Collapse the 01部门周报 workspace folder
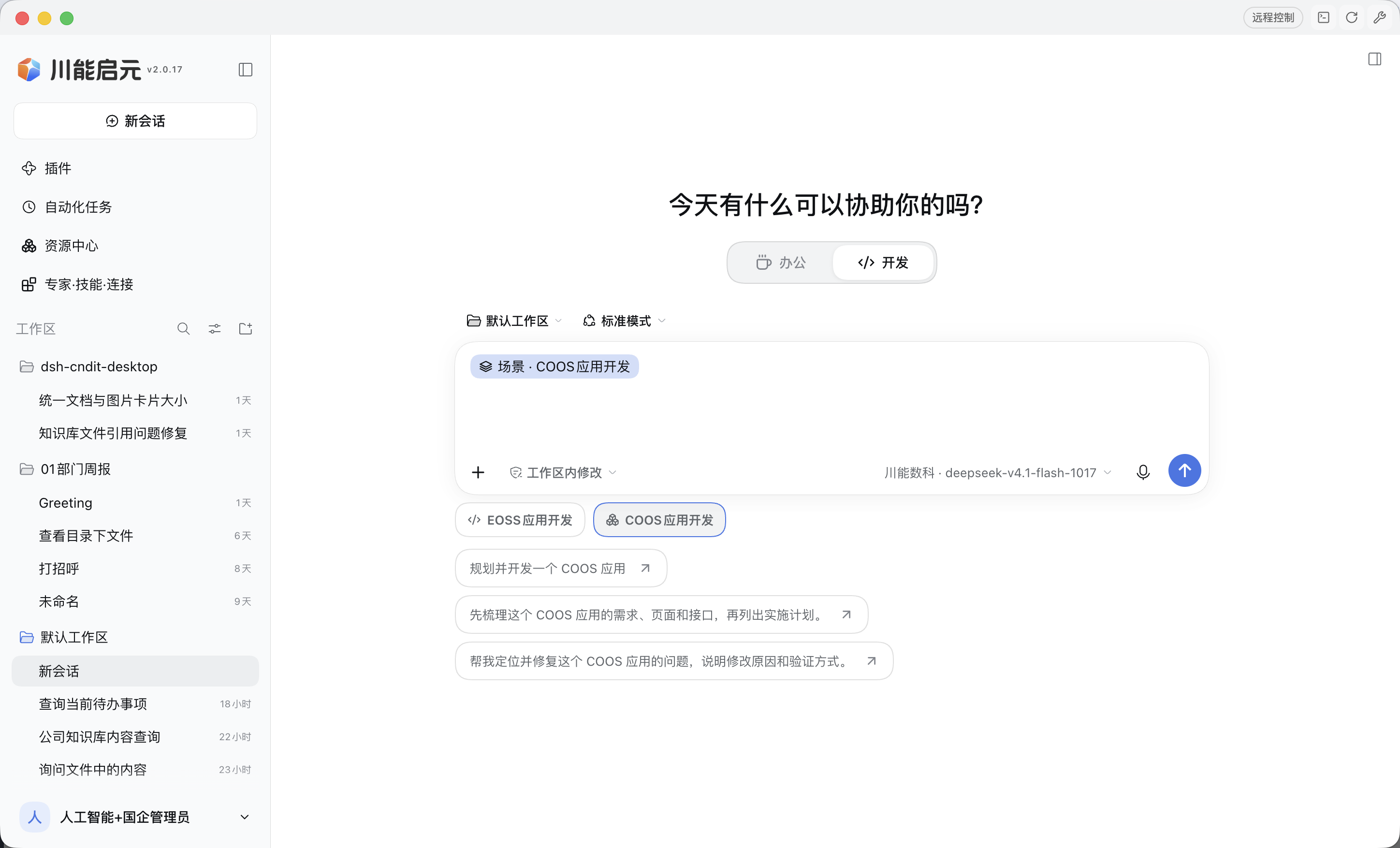Viewport: 1400px width, 848px height. click(135, 469)
